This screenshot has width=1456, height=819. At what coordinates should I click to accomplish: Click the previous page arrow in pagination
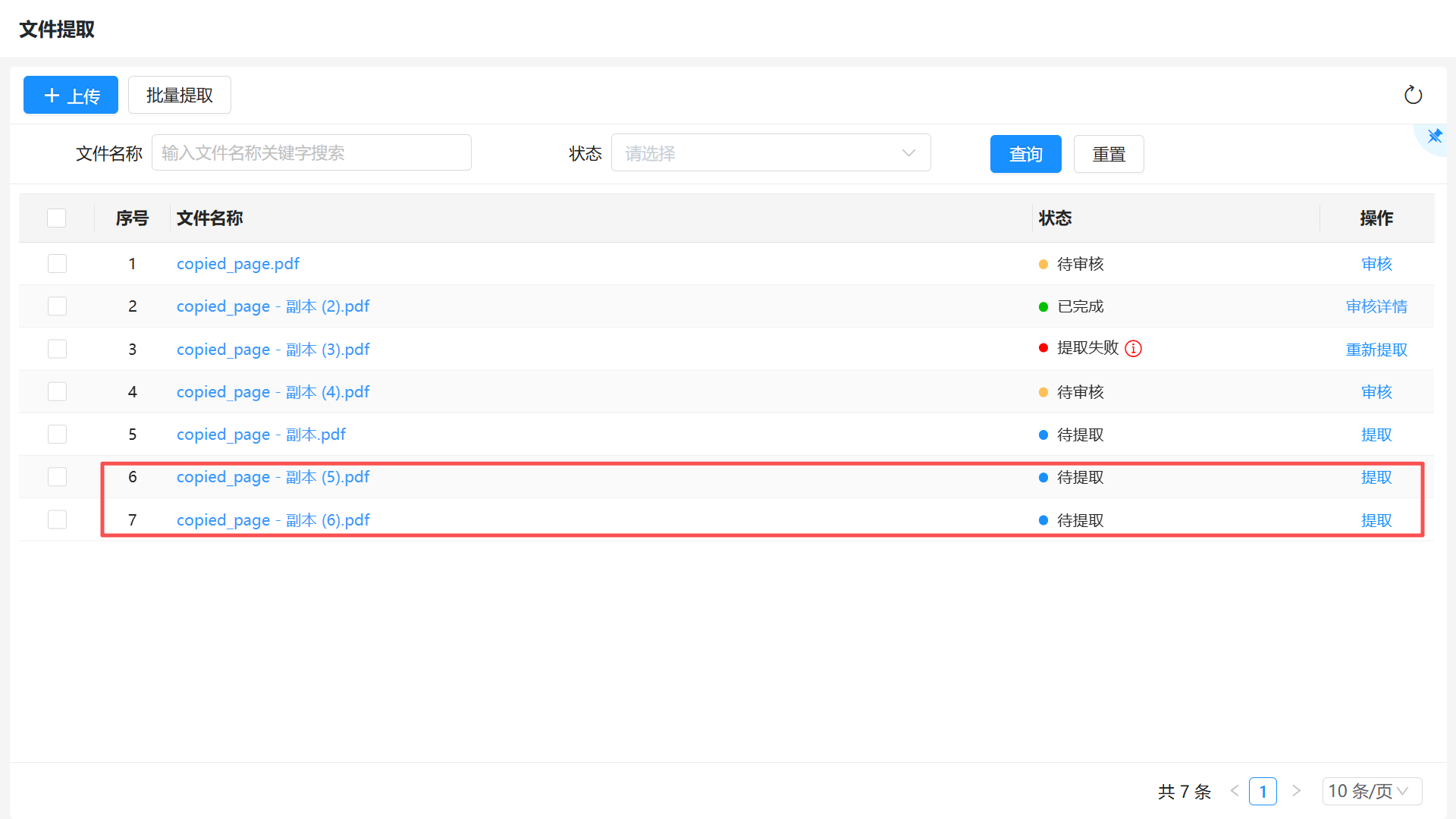tap(1235, 791)
